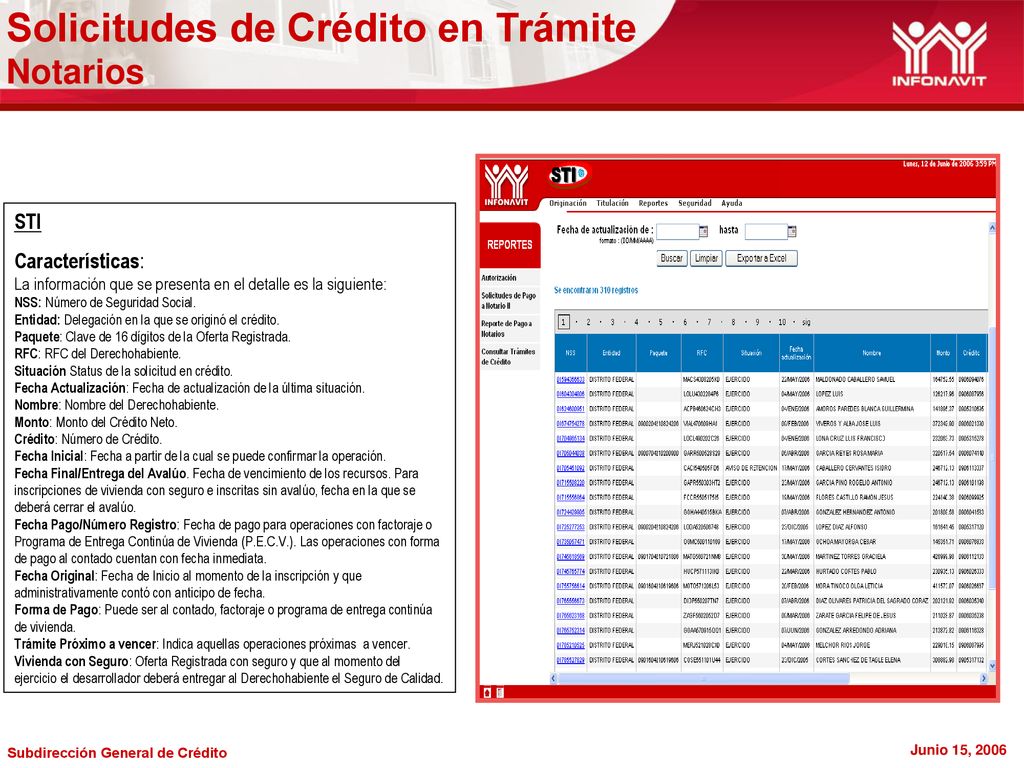Click the STI logo in the header
The height and width of the screenshot is (768, 1024).
pyautogui.click(x=568, y=175)
